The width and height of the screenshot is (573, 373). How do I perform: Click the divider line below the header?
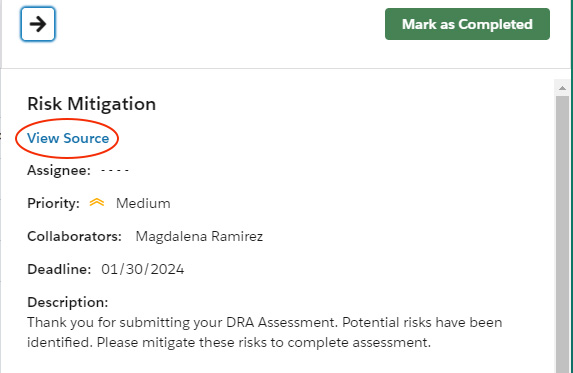286,68
